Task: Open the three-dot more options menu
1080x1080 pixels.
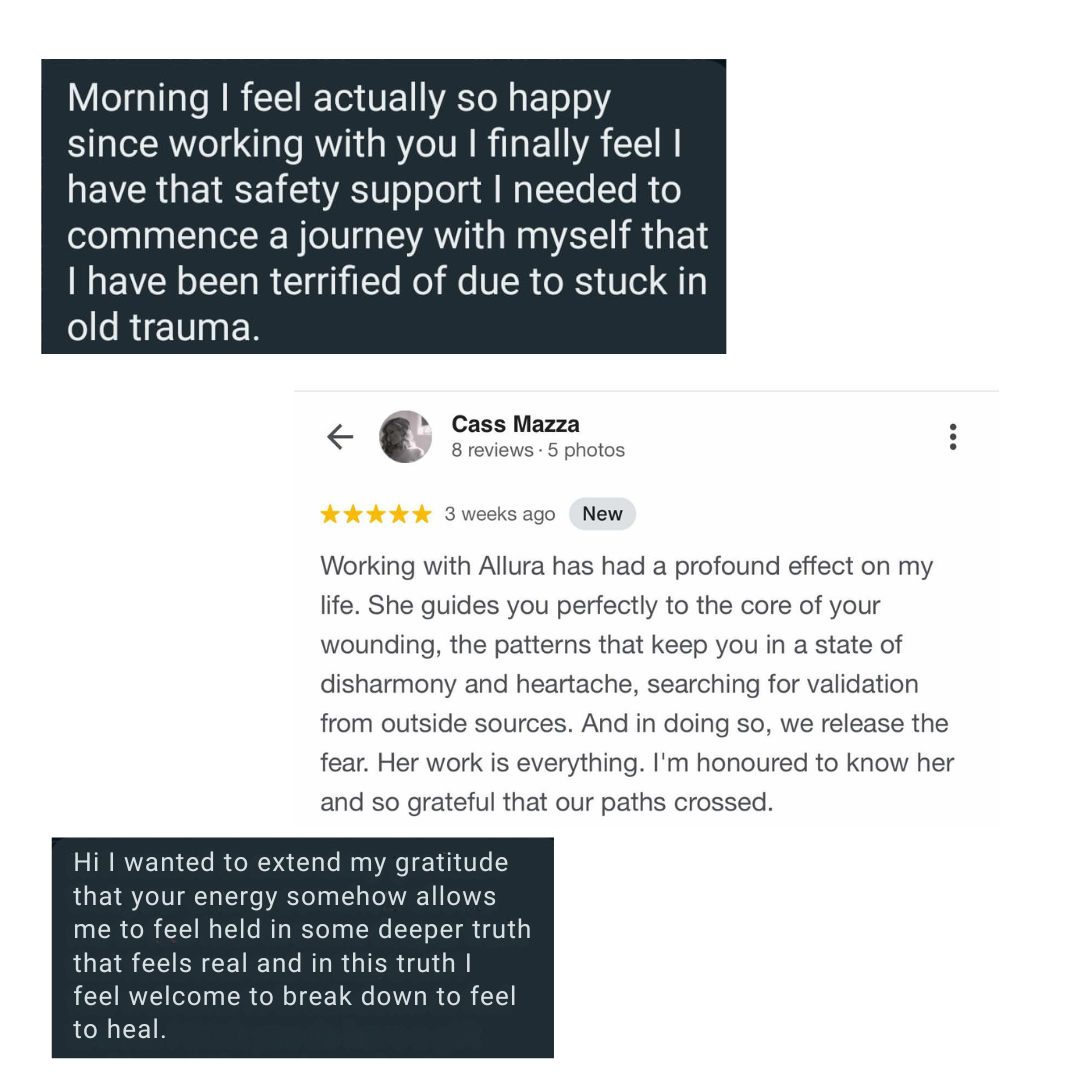Action: coord(953,437)
